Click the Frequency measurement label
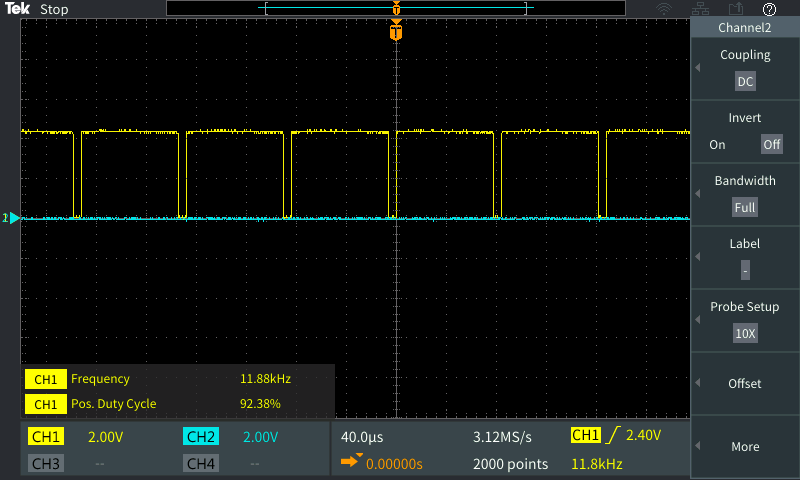 click(x=100, y=379)
